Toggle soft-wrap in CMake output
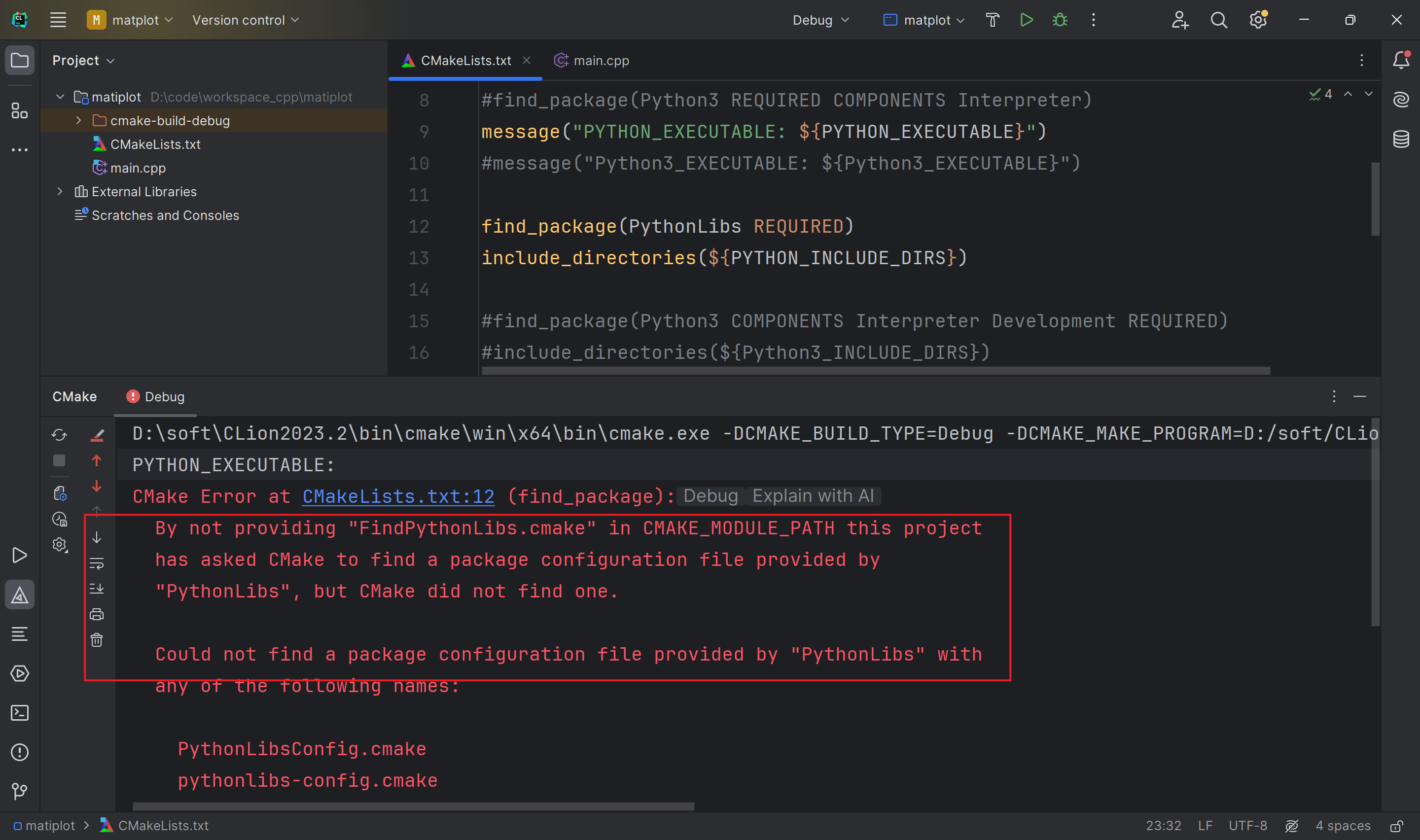Image resolution: width=1420 pixels, height=840 pixels. click(97, 563)
